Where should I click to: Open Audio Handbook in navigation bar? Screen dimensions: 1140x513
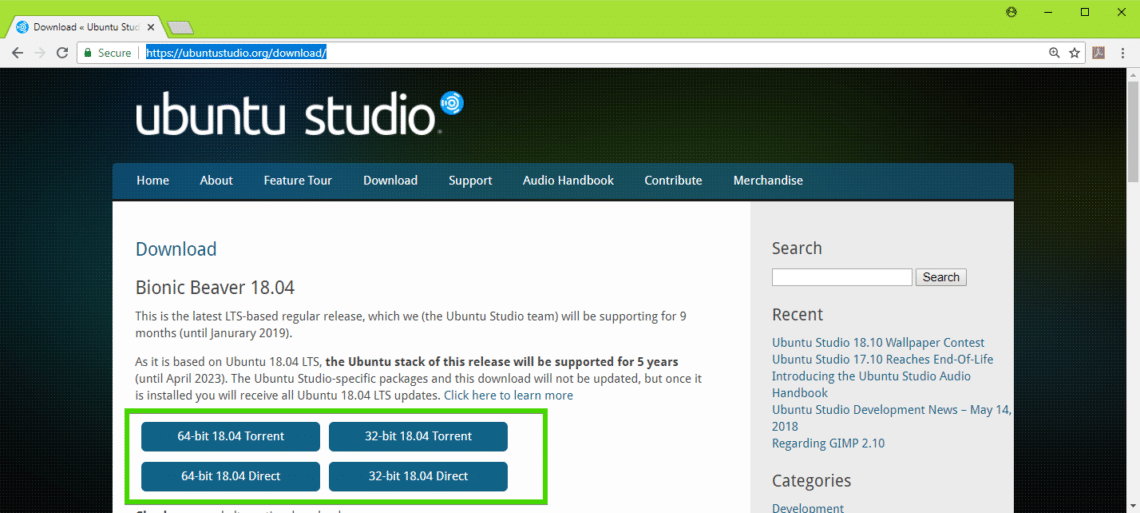click(568, 181)
